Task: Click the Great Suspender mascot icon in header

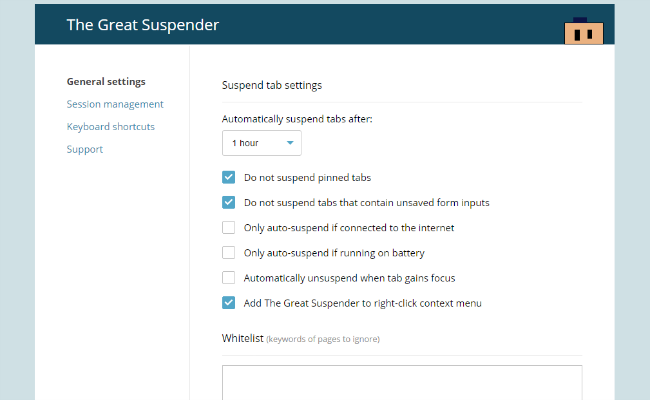Action: [584, 31]
